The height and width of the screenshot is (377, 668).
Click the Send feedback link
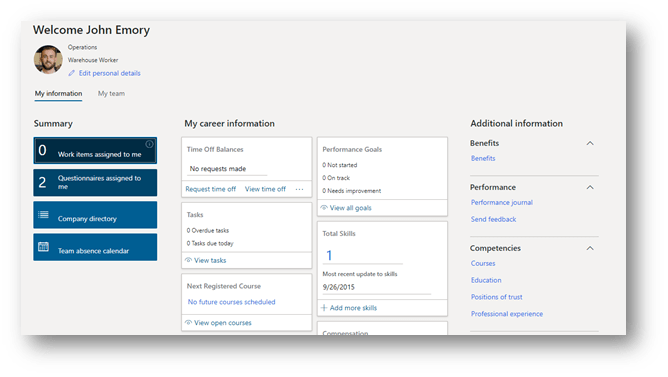point(493,219)
